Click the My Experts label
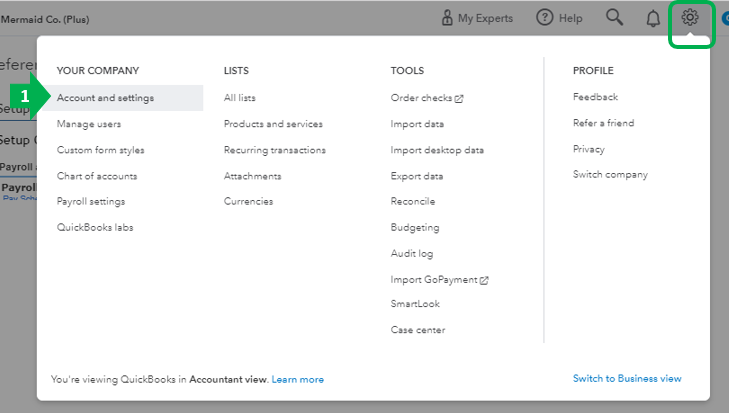729x413 pixels. [x=485, y=18]
